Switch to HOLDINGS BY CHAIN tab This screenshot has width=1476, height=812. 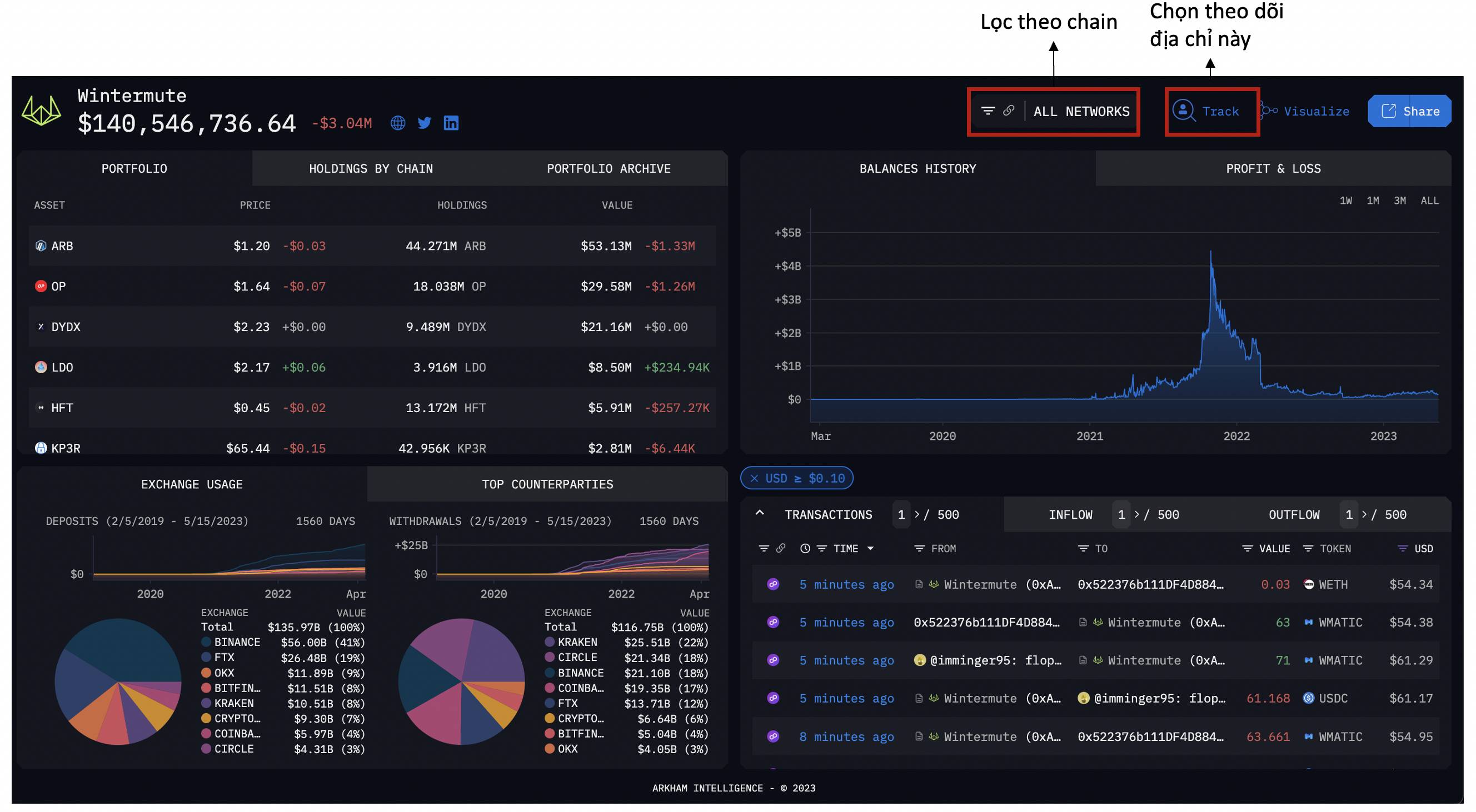point(371,169)
